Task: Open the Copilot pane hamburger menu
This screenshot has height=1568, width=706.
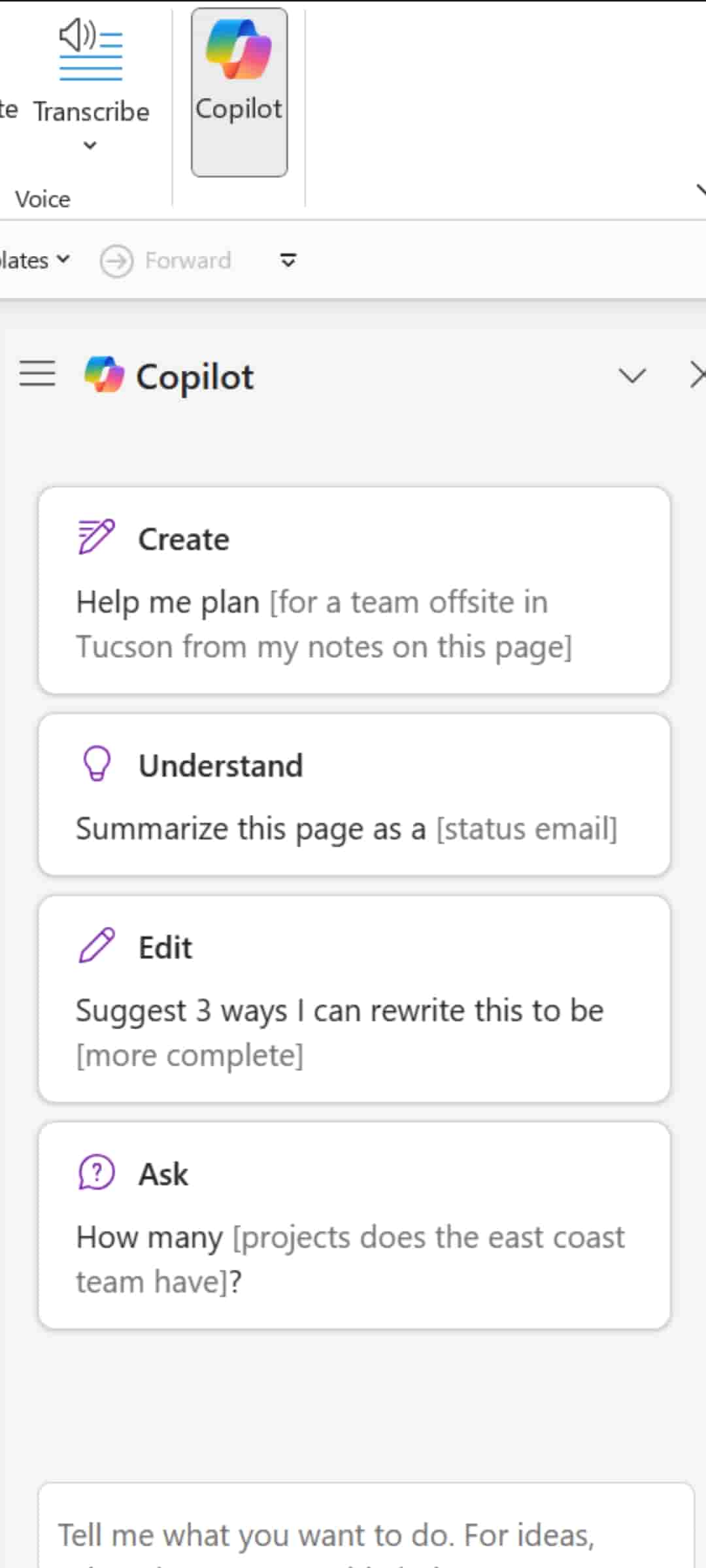Action: click(x=37, y=374)
